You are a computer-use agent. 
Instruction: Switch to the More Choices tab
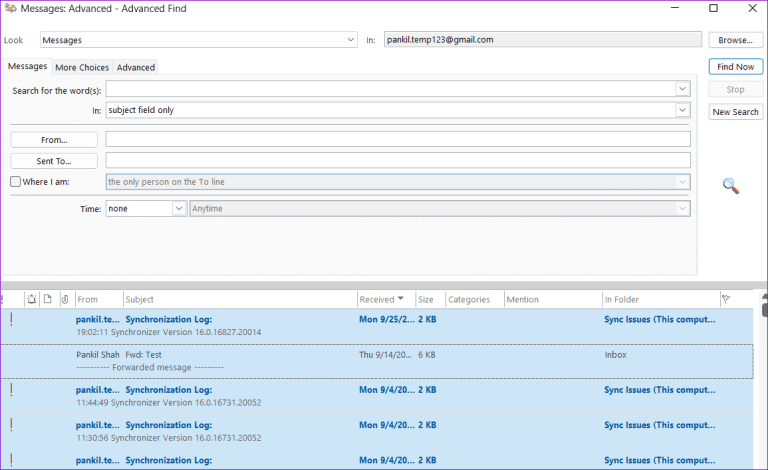pos(82,67)
